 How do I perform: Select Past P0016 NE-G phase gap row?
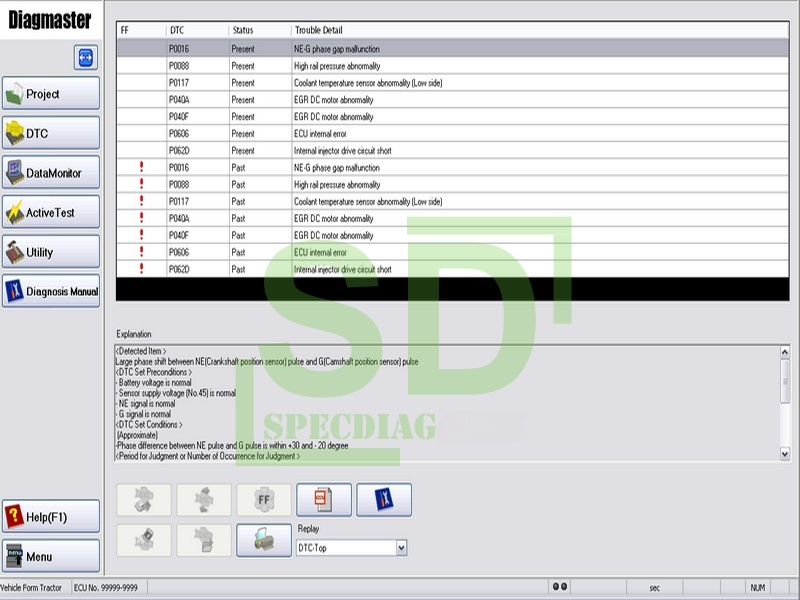coord(453,167)
